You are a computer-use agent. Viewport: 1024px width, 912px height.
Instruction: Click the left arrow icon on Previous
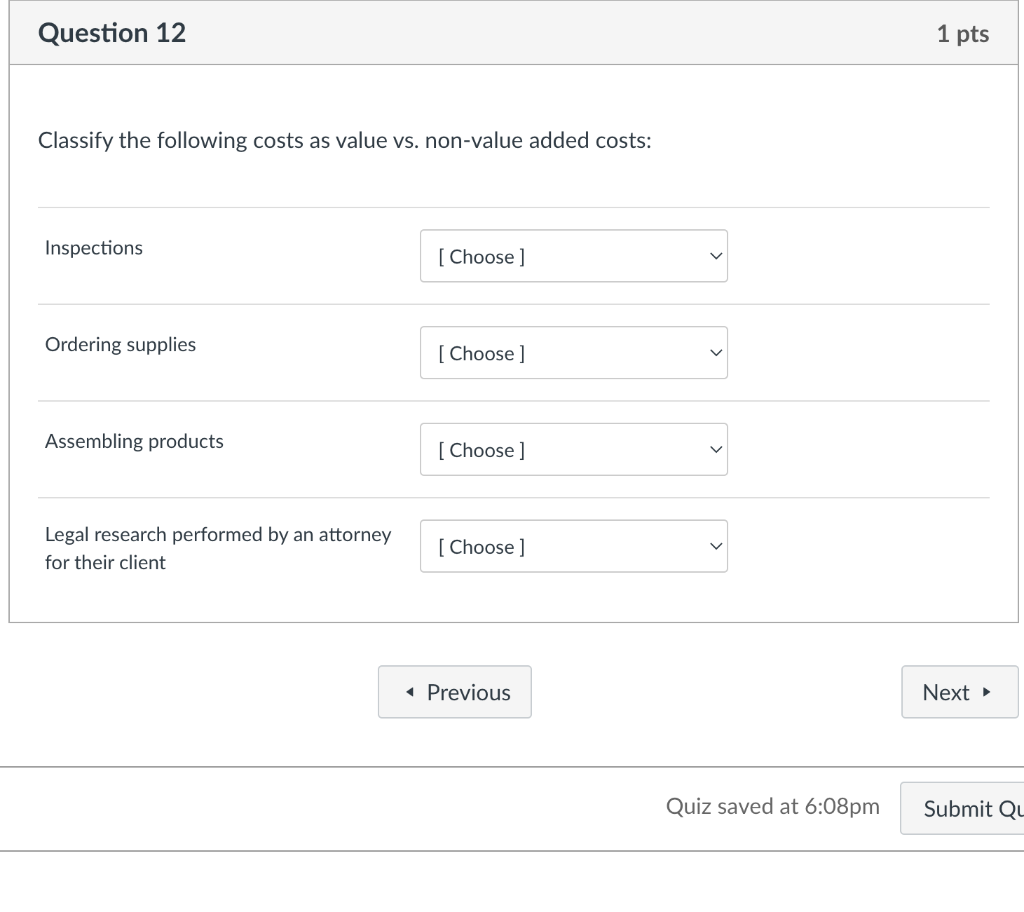410,692
